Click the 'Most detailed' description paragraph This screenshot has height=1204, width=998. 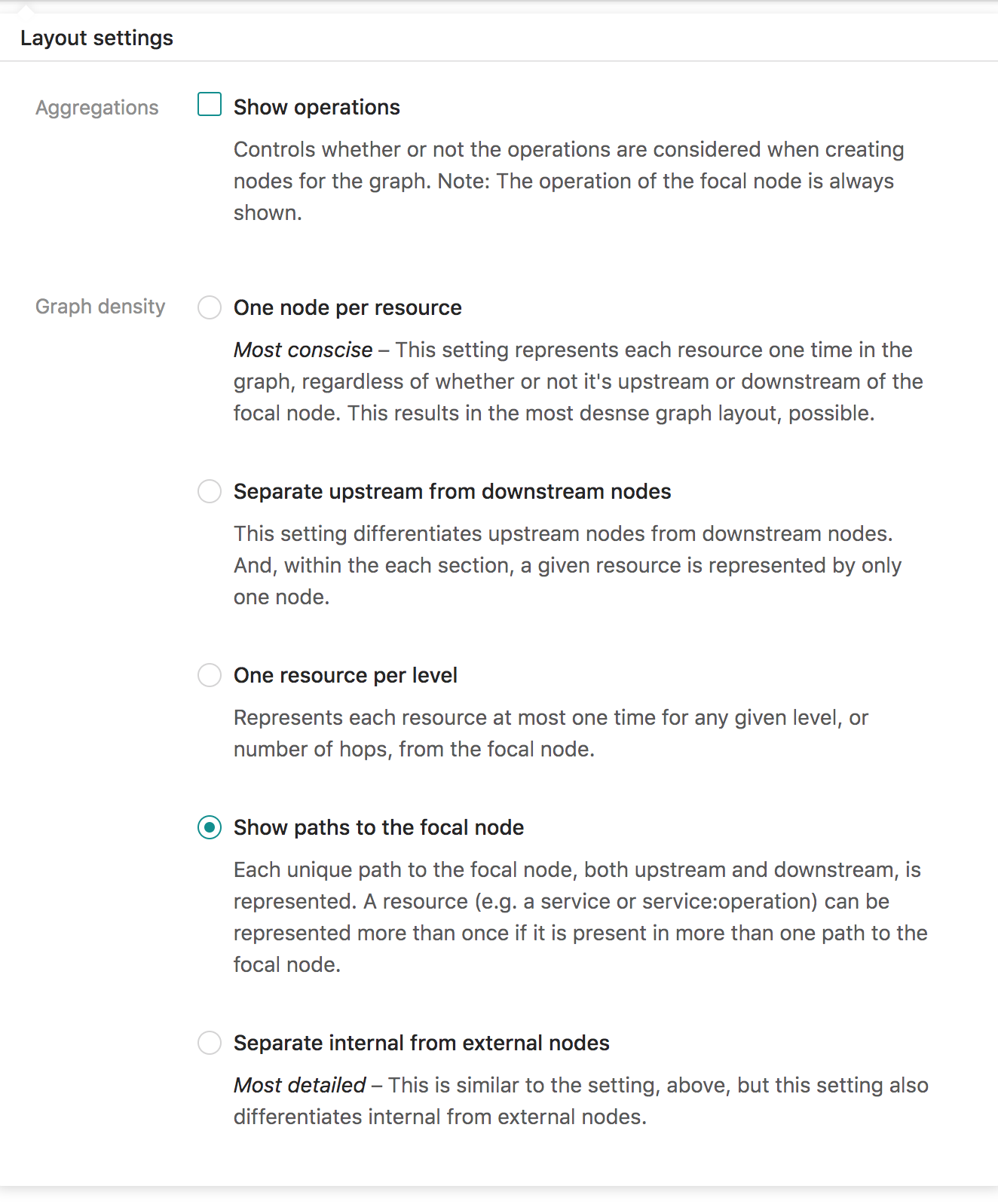pos(581,1101)
